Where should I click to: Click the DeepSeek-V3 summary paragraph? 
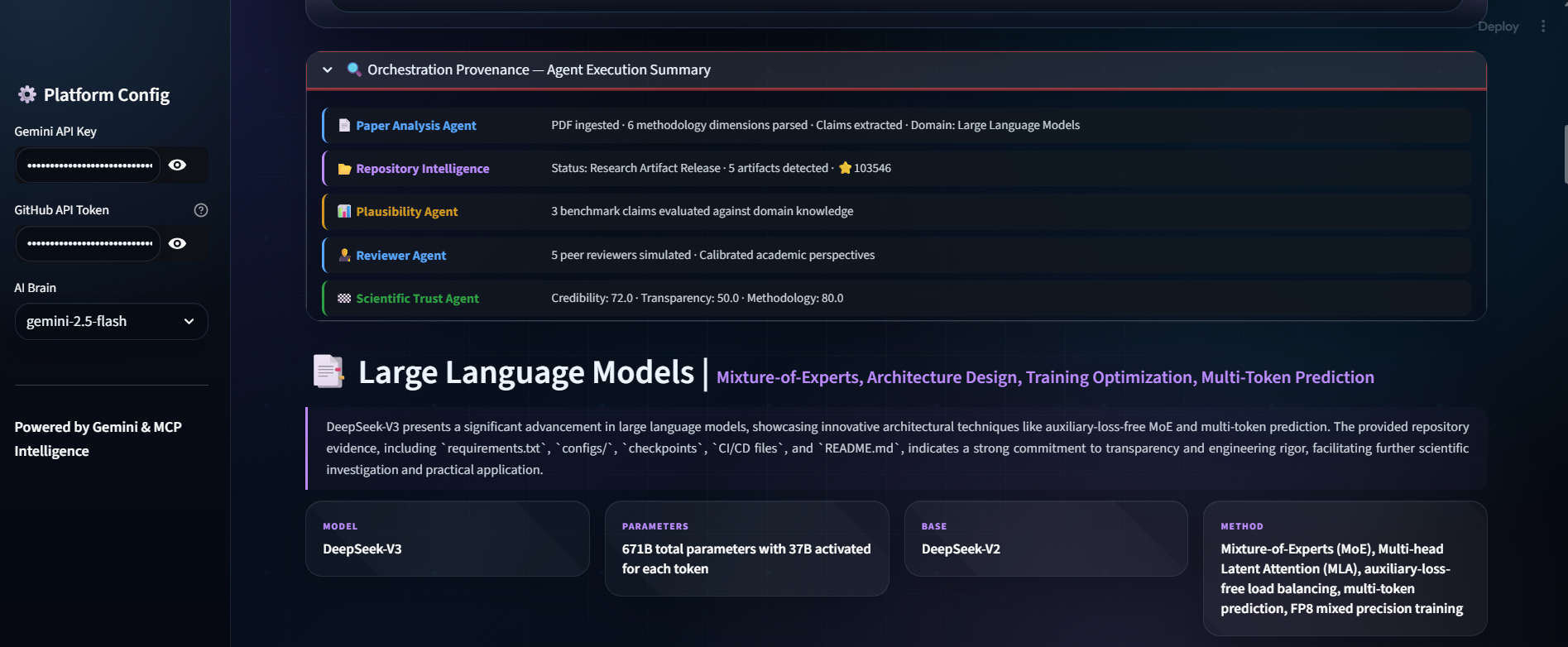pyautogui.click(x=898, y=448)
